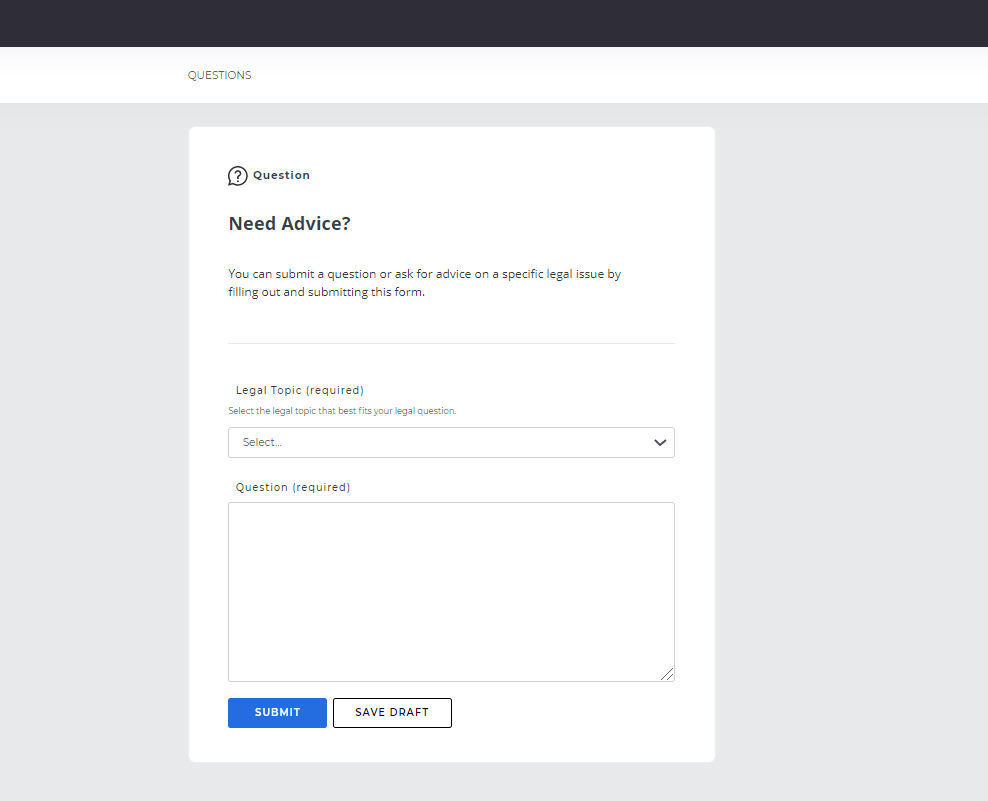Focus the Question text area

(451, 592)
